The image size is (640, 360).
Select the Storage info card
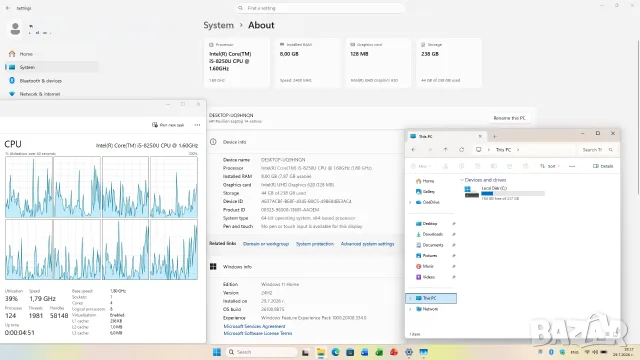pos(449,62)
